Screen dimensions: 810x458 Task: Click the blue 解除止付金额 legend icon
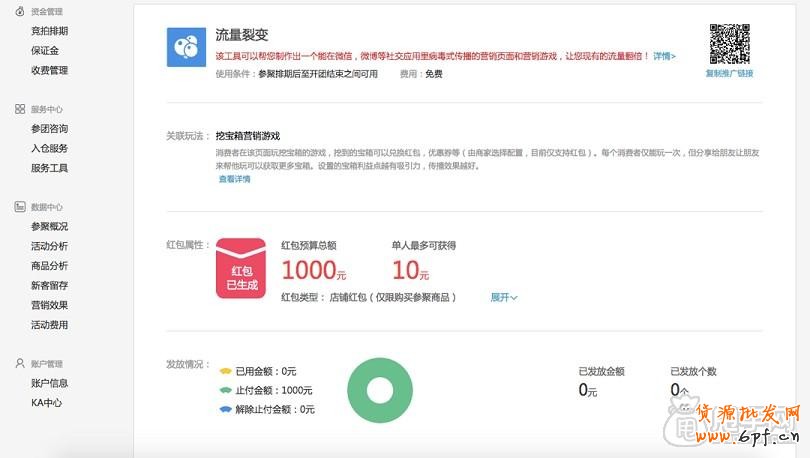225,409
